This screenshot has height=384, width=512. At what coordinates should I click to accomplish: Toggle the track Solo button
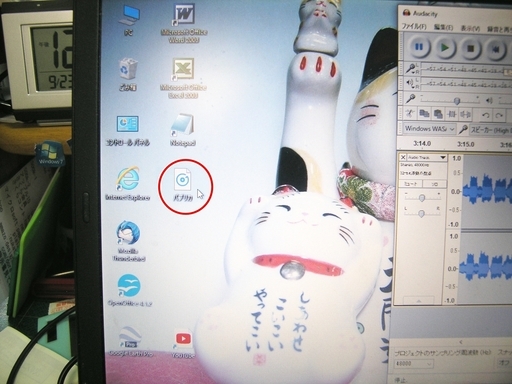click(x=435, y=184)
